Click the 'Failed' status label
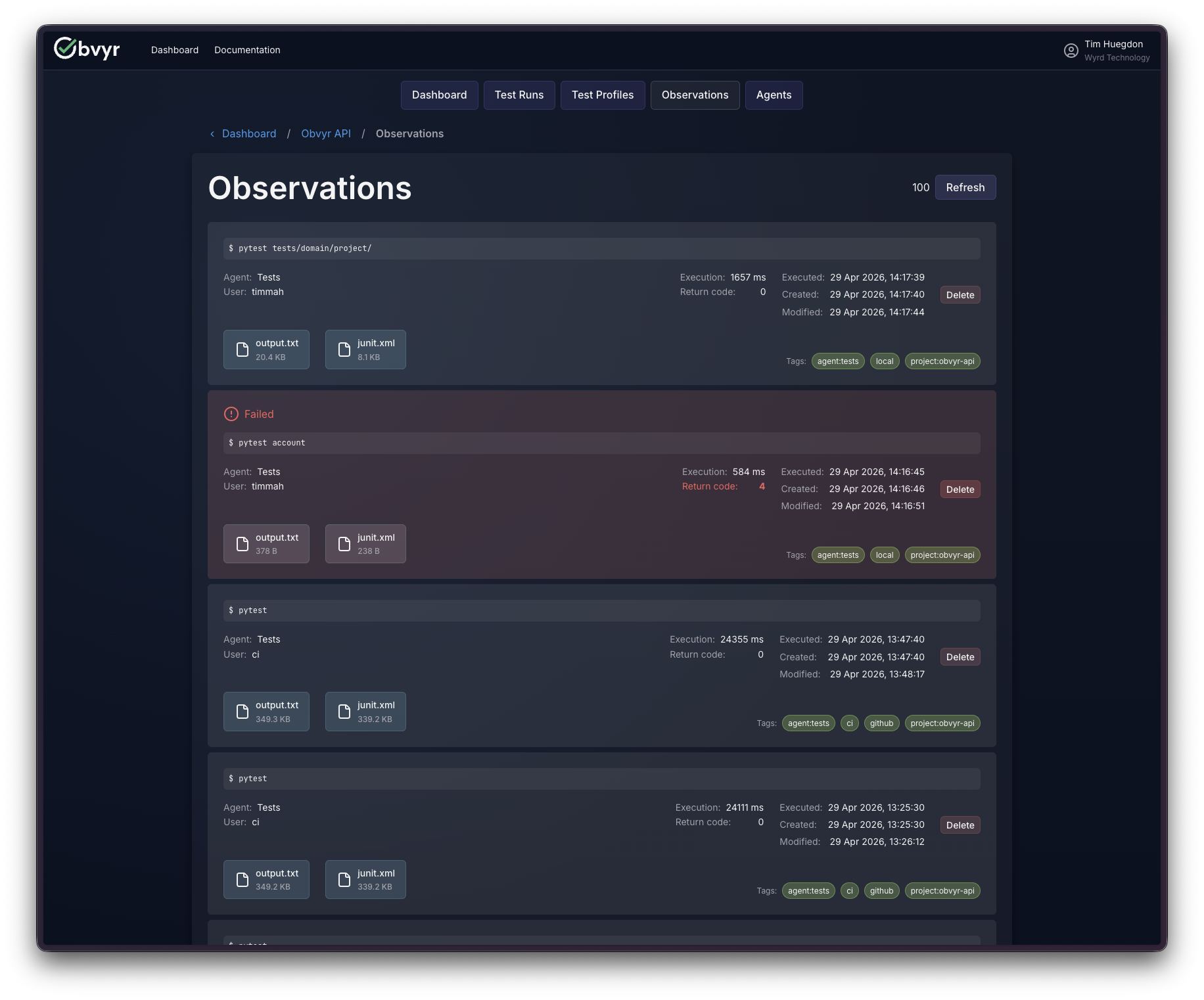Screen dimensions: 1204x1000 (x=259, y=414)
